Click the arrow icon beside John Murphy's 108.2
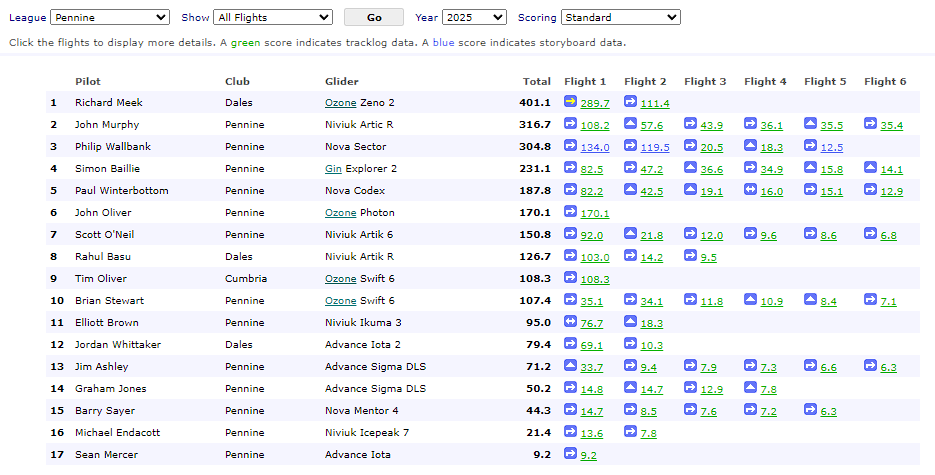 (x=570, y=124)
